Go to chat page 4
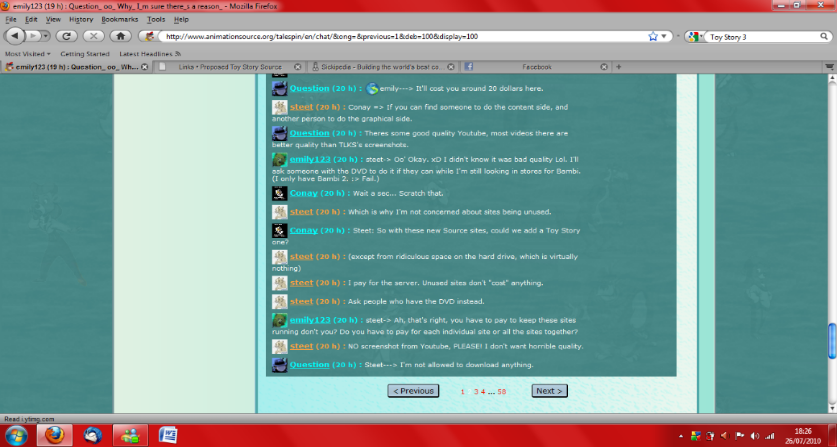Screen dimensions: 837x447 pyautogui.click(x=483, y=391)
